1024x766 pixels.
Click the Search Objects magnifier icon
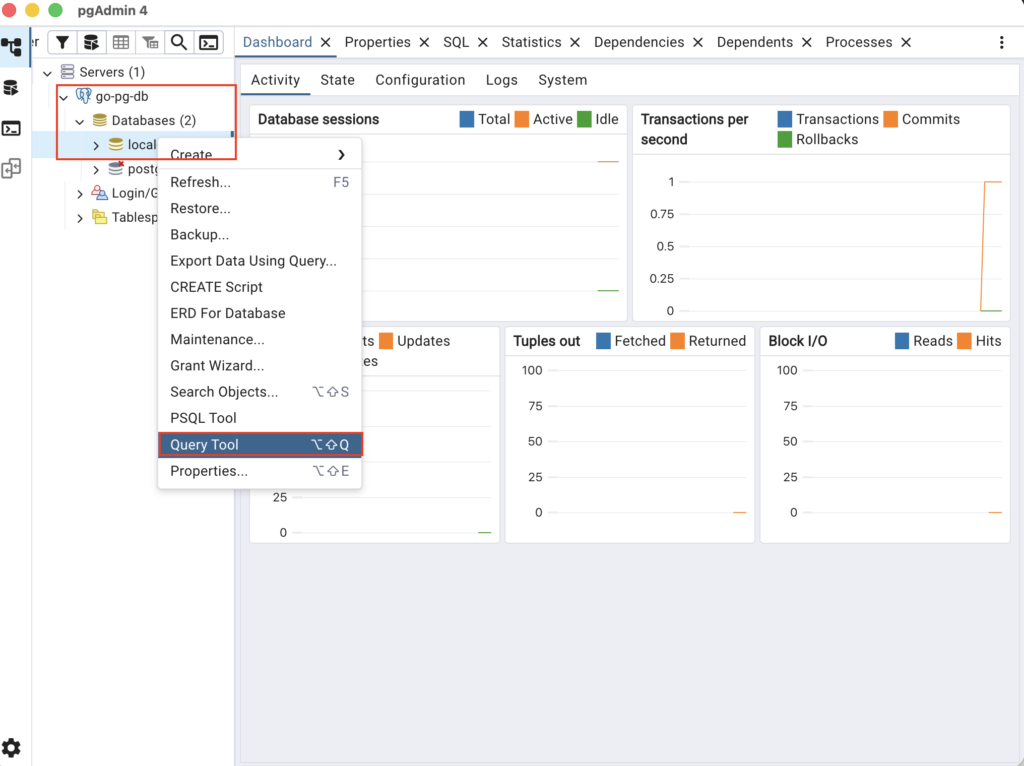[x=178, y=42]
